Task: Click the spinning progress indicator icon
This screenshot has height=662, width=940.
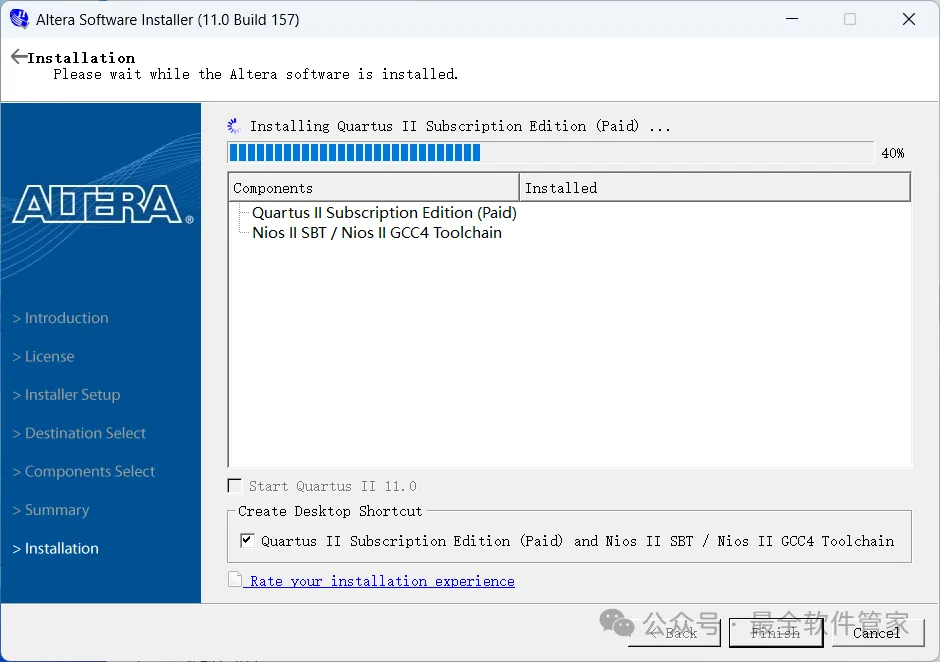Action: pos(234,126)
